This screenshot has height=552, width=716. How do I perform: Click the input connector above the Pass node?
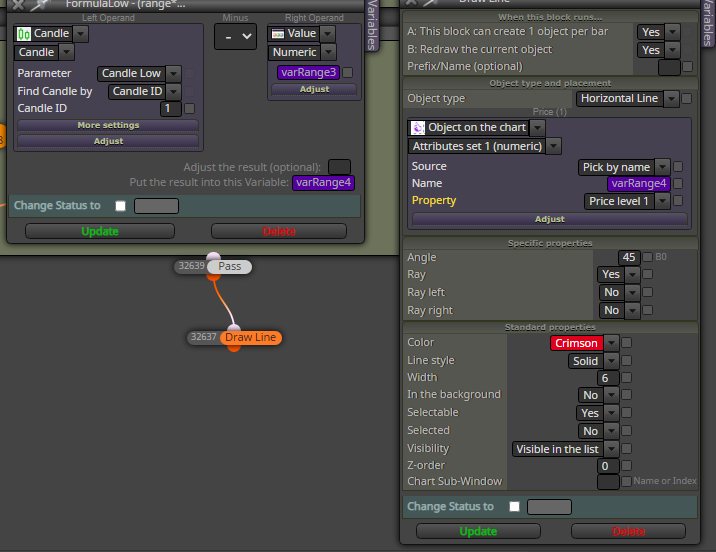coord(213,257)
